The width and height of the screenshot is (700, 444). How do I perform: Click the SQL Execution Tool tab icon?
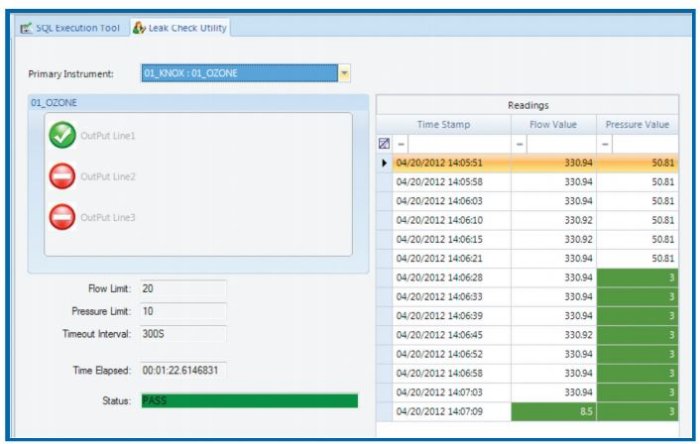(24, 28)
